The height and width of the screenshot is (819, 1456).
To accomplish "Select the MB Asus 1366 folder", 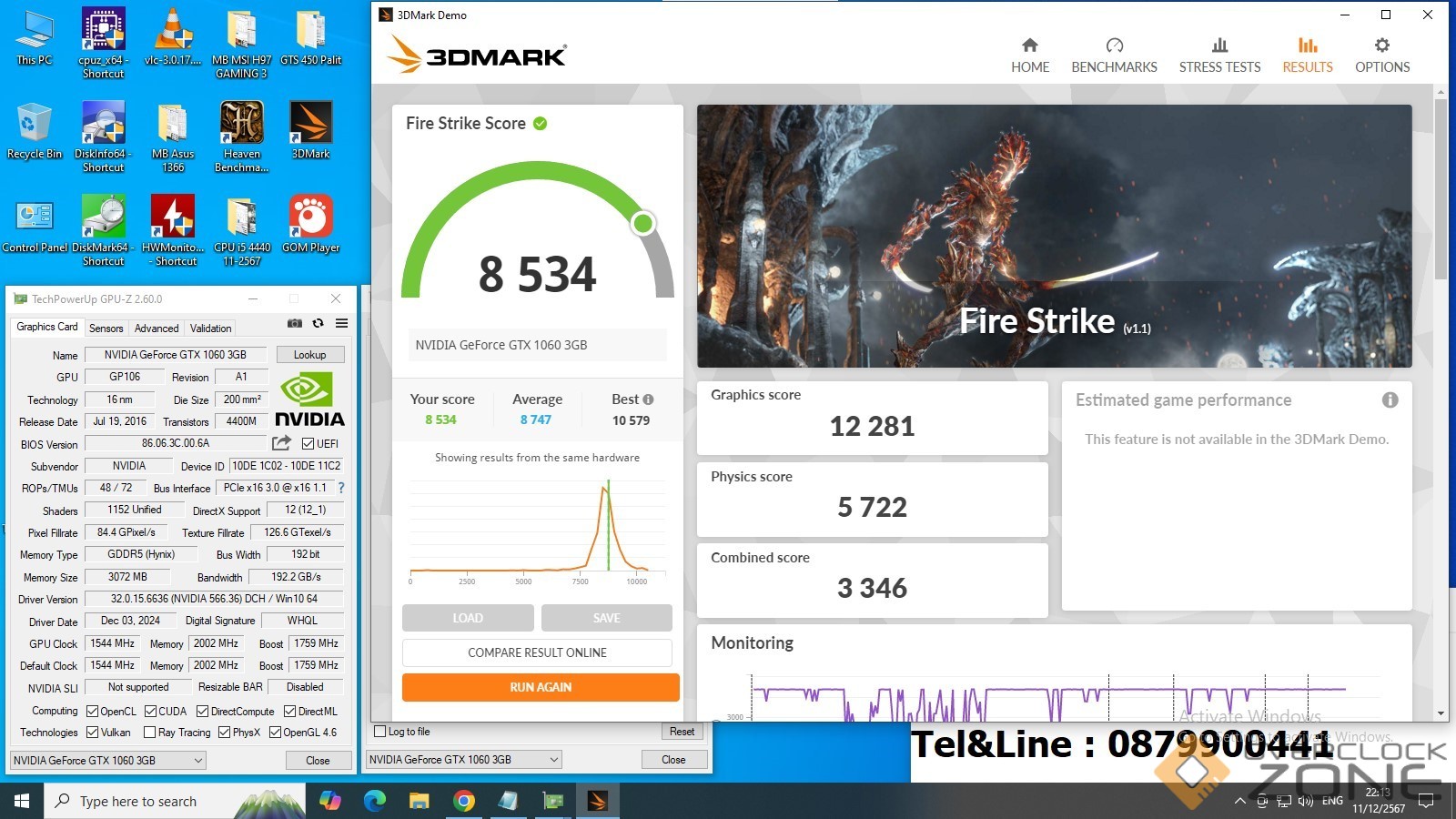I will coord(172,136).
